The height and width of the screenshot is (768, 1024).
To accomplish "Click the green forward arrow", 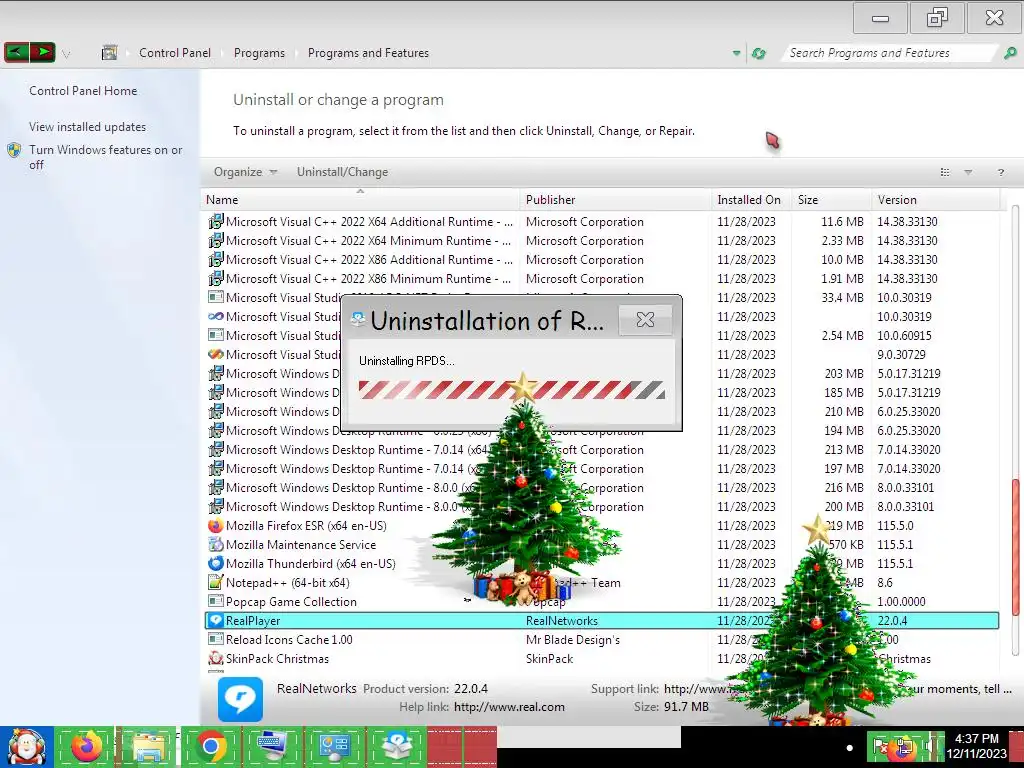I will (42, 52).
